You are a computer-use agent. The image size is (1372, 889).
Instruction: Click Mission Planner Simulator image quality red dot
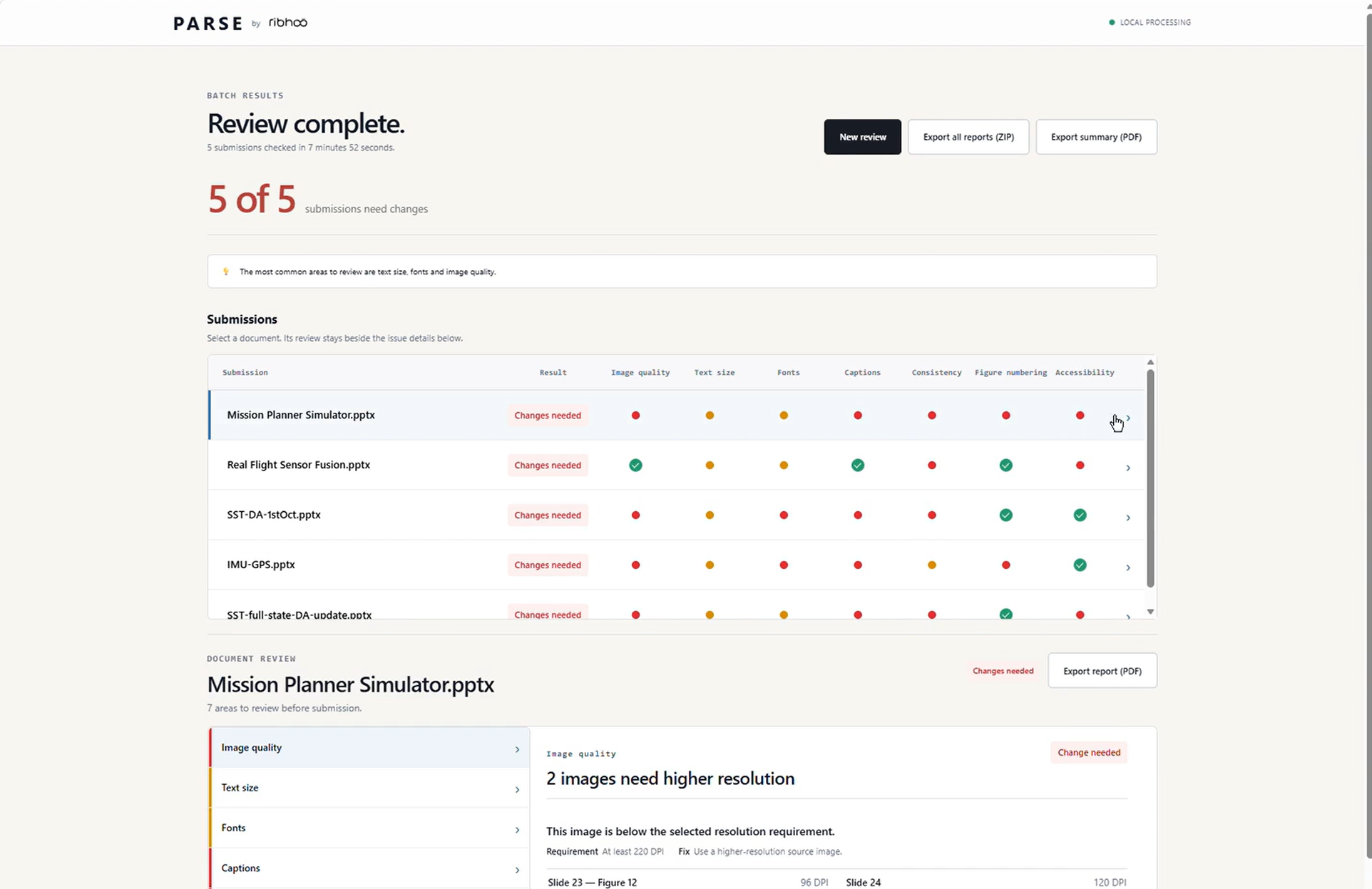(x=635, y=416)
